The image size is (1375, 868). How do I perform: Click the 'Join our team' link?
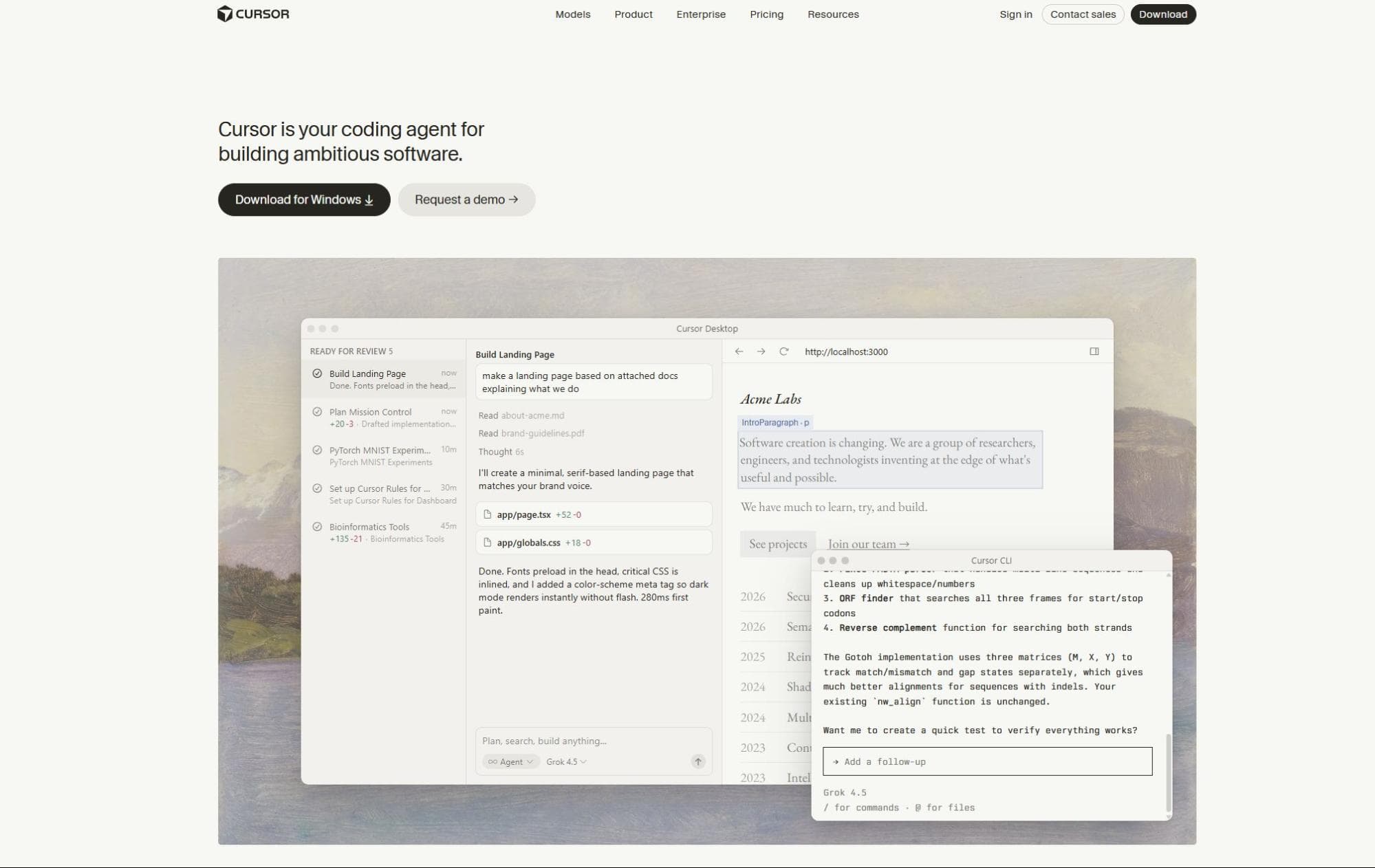pyautogui.click(x=869, y=544)
